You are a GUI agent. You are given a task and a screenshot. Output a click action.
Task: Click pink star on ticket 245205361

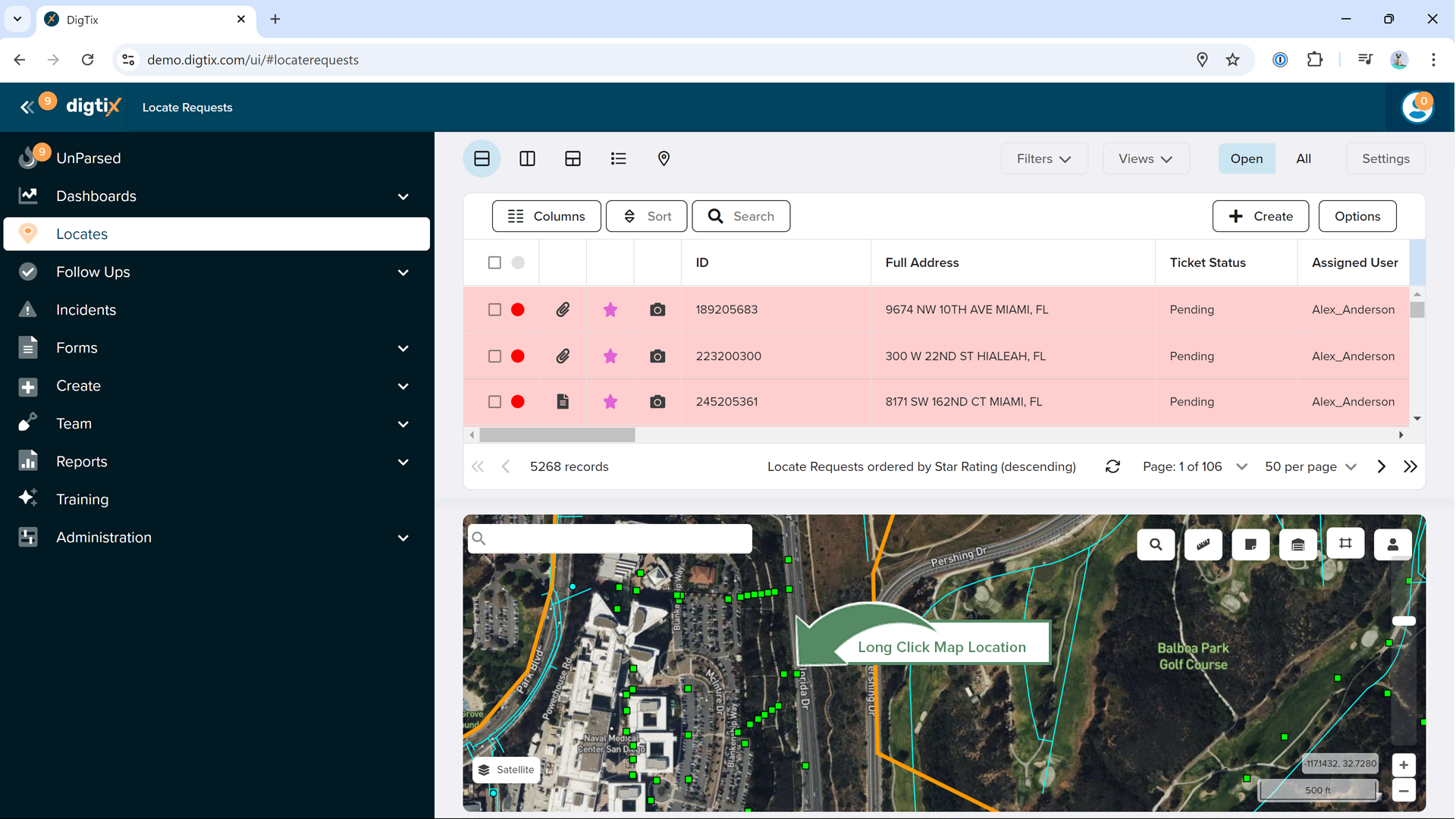tap(610, 402)
